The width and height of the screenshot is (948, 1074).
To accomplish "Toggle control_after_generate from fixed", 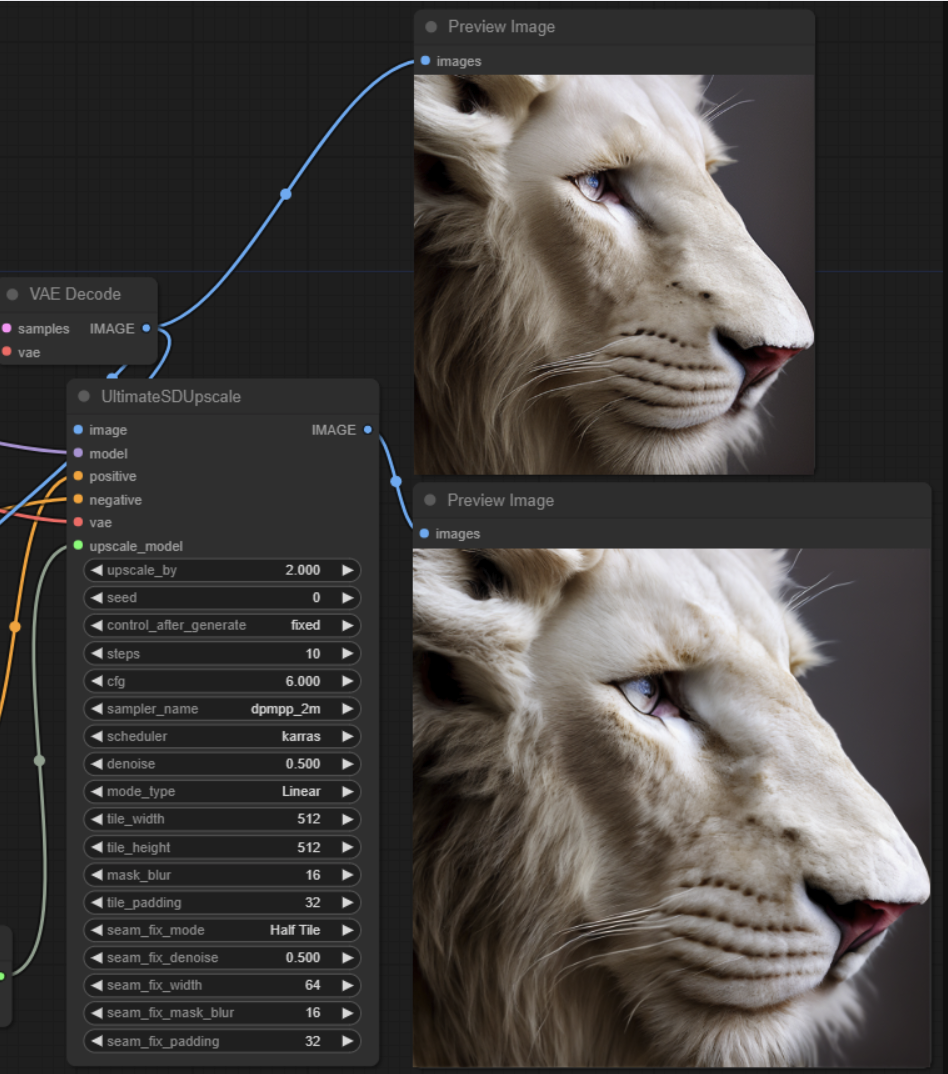I will [x=222, y=625].
